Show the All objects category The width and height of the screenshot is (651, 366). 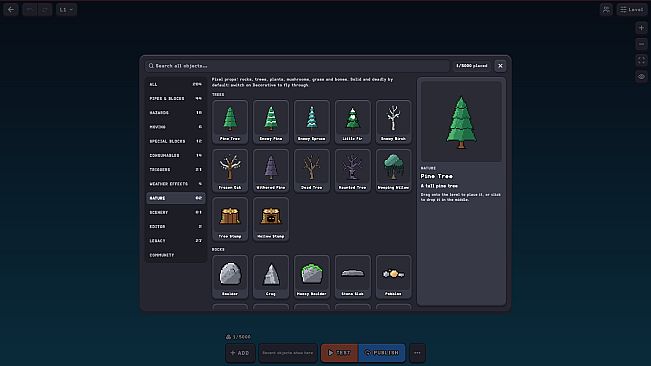(176, 84)
